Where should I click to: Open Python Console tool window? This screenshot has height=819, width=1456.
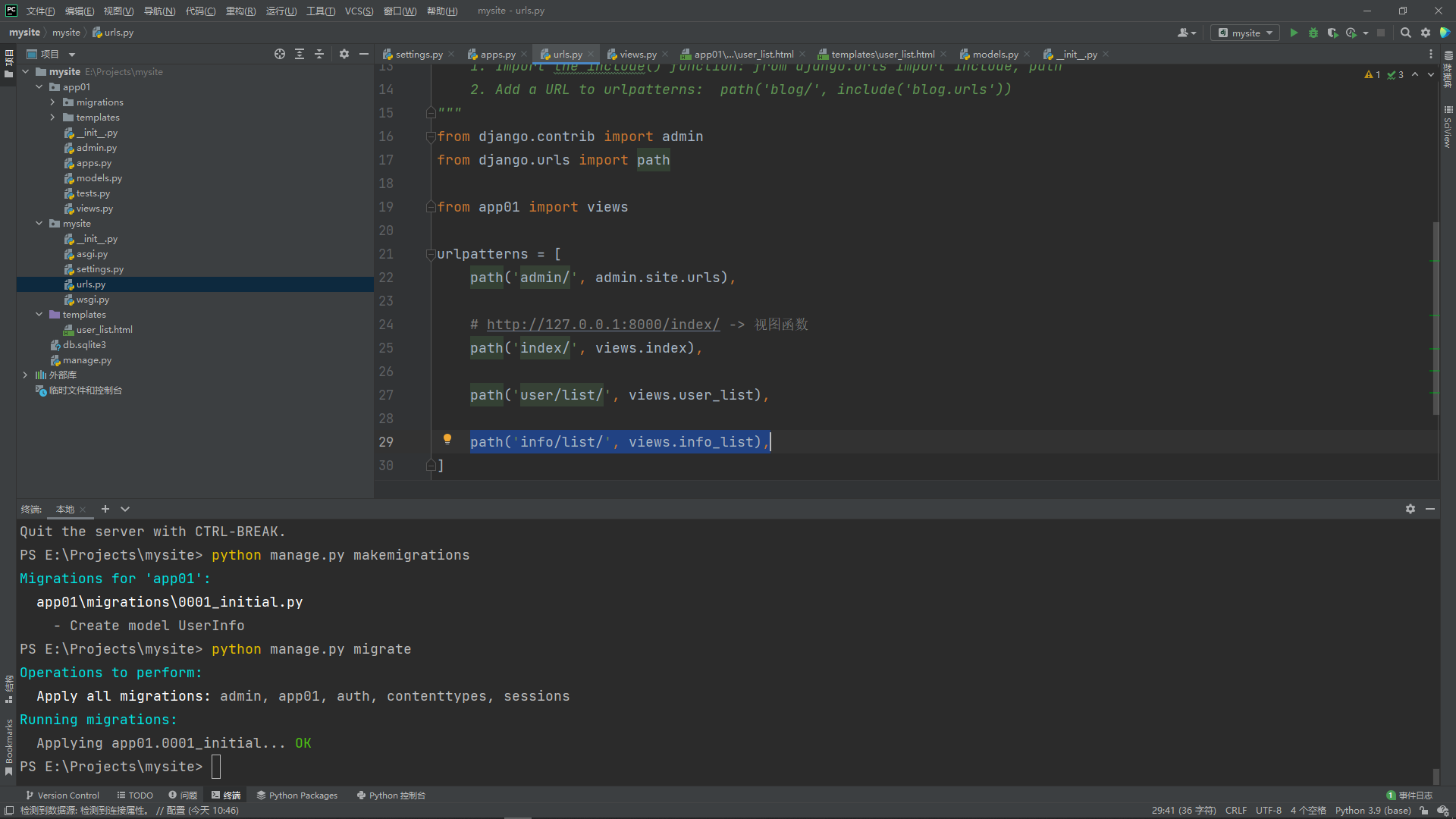click(391, 795)
